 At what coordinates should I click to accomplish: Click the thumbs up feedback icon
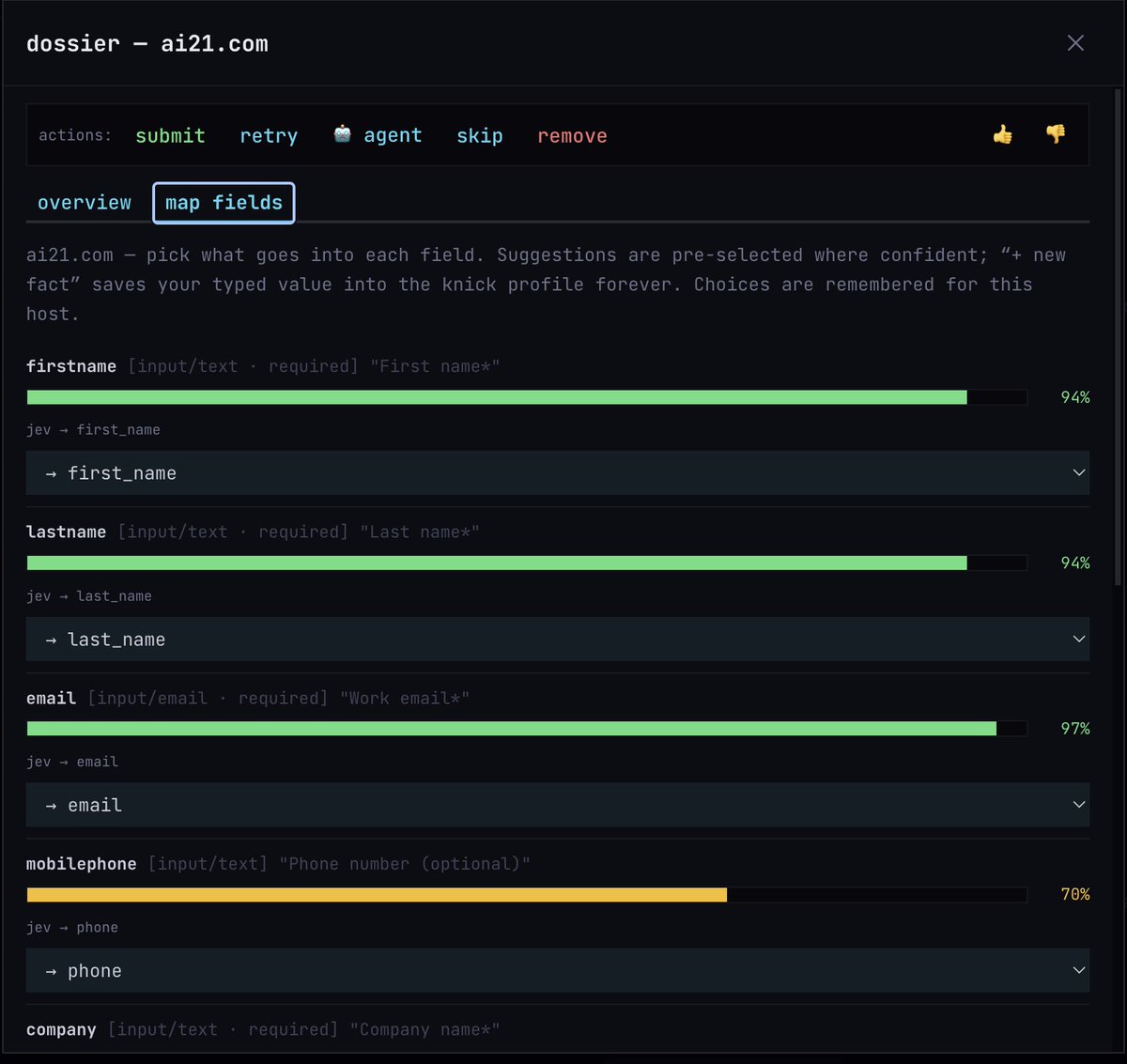click(1002, 135)
